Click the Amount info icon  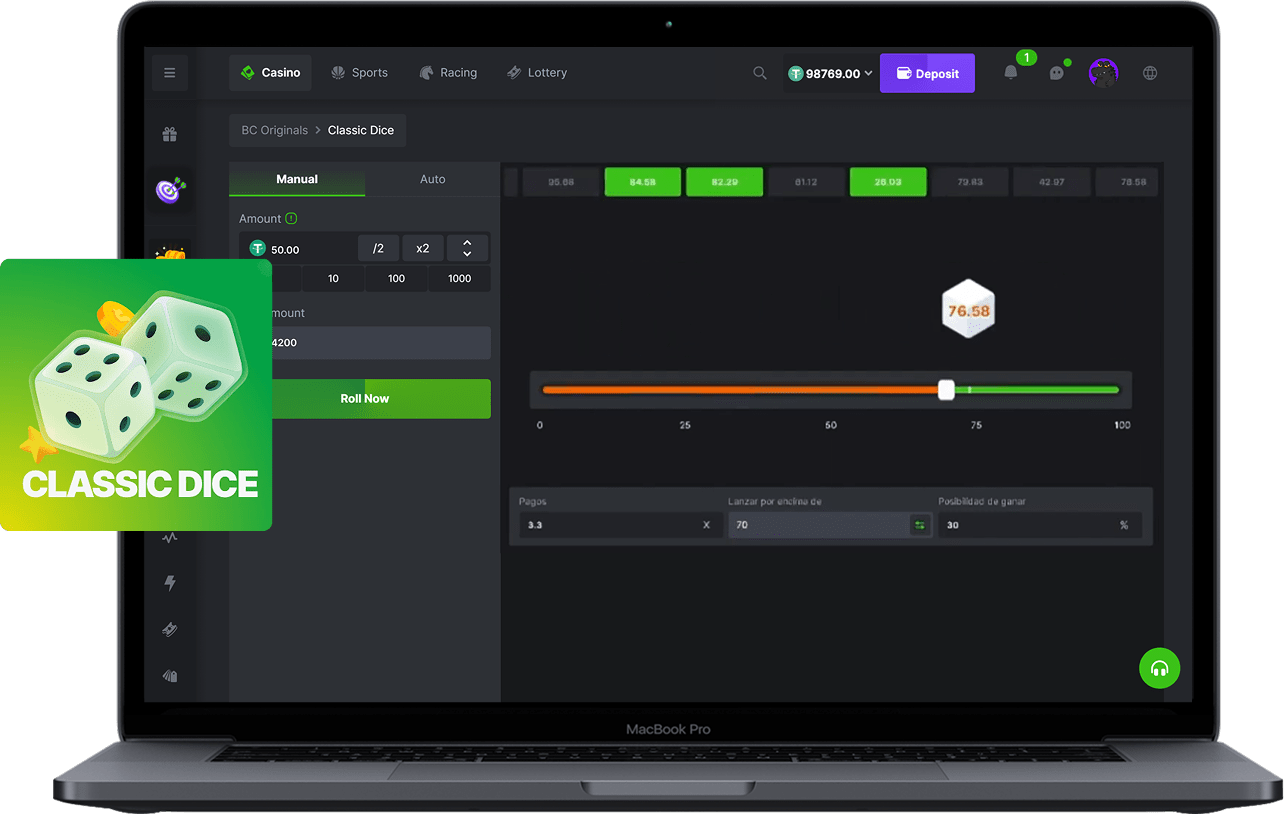[291, 218]
